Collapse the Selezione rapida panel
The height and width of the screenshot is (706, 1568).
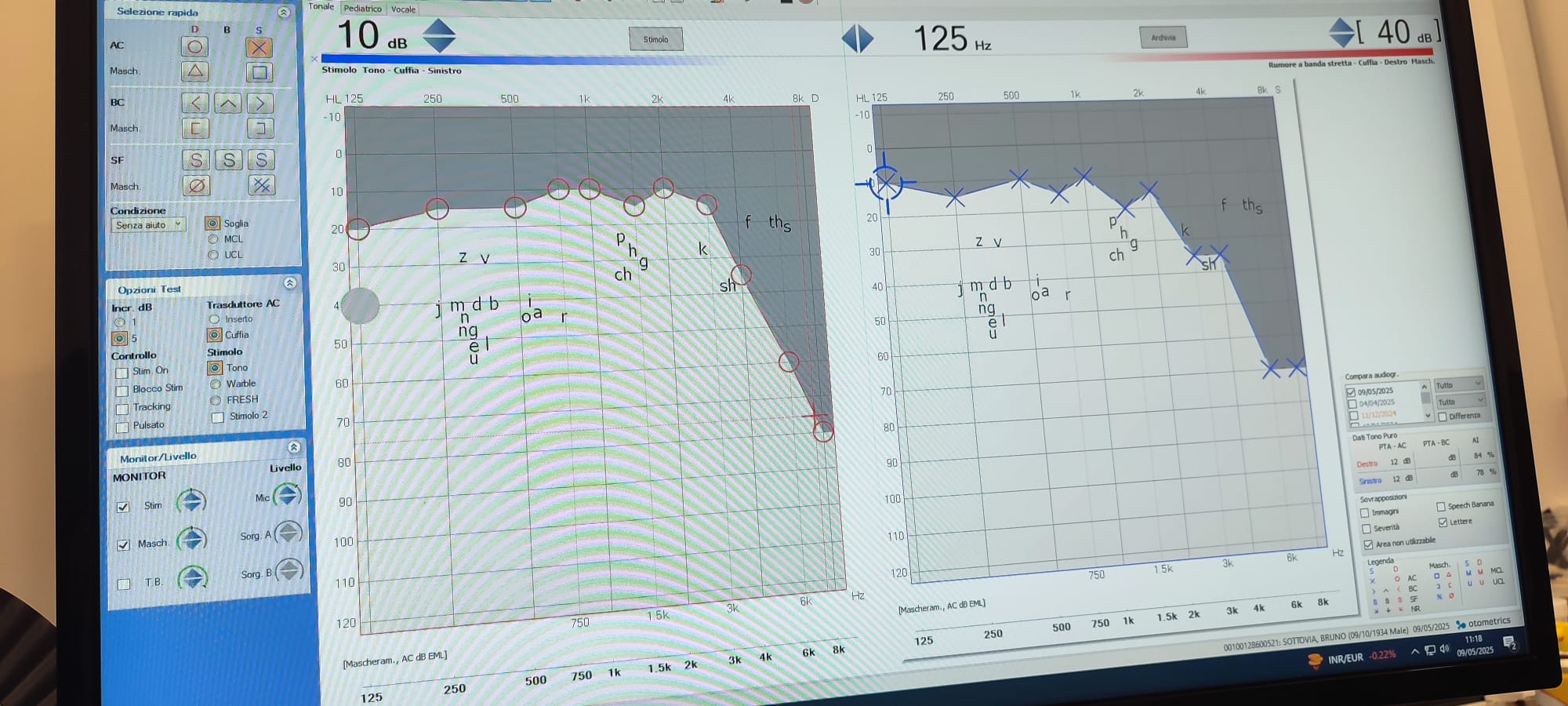(x=284, y=13)
